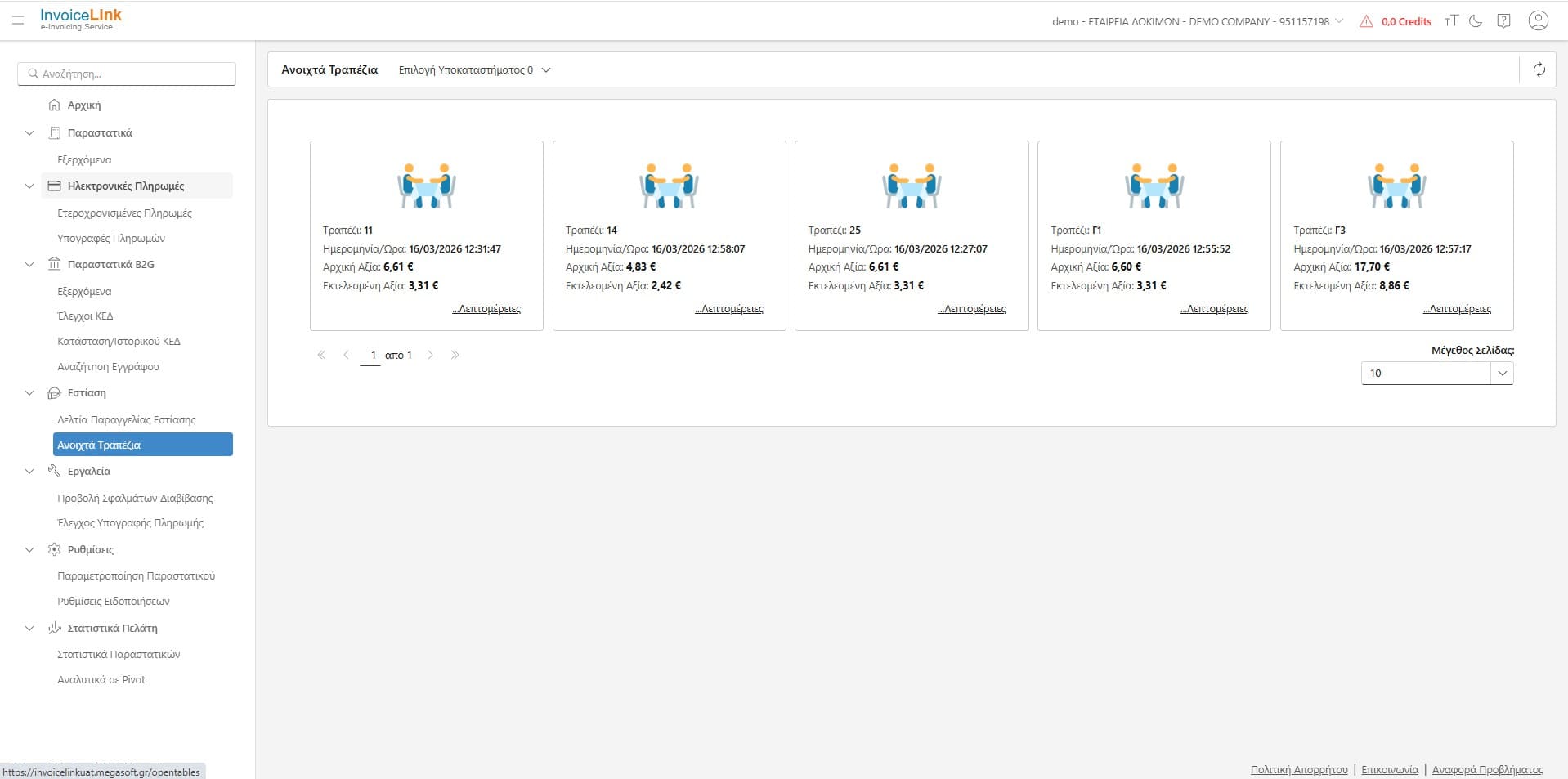This screenshot has width=1568, height=779.
Task: Collapse the Εστίαση menu section
Action: [29, 393]
